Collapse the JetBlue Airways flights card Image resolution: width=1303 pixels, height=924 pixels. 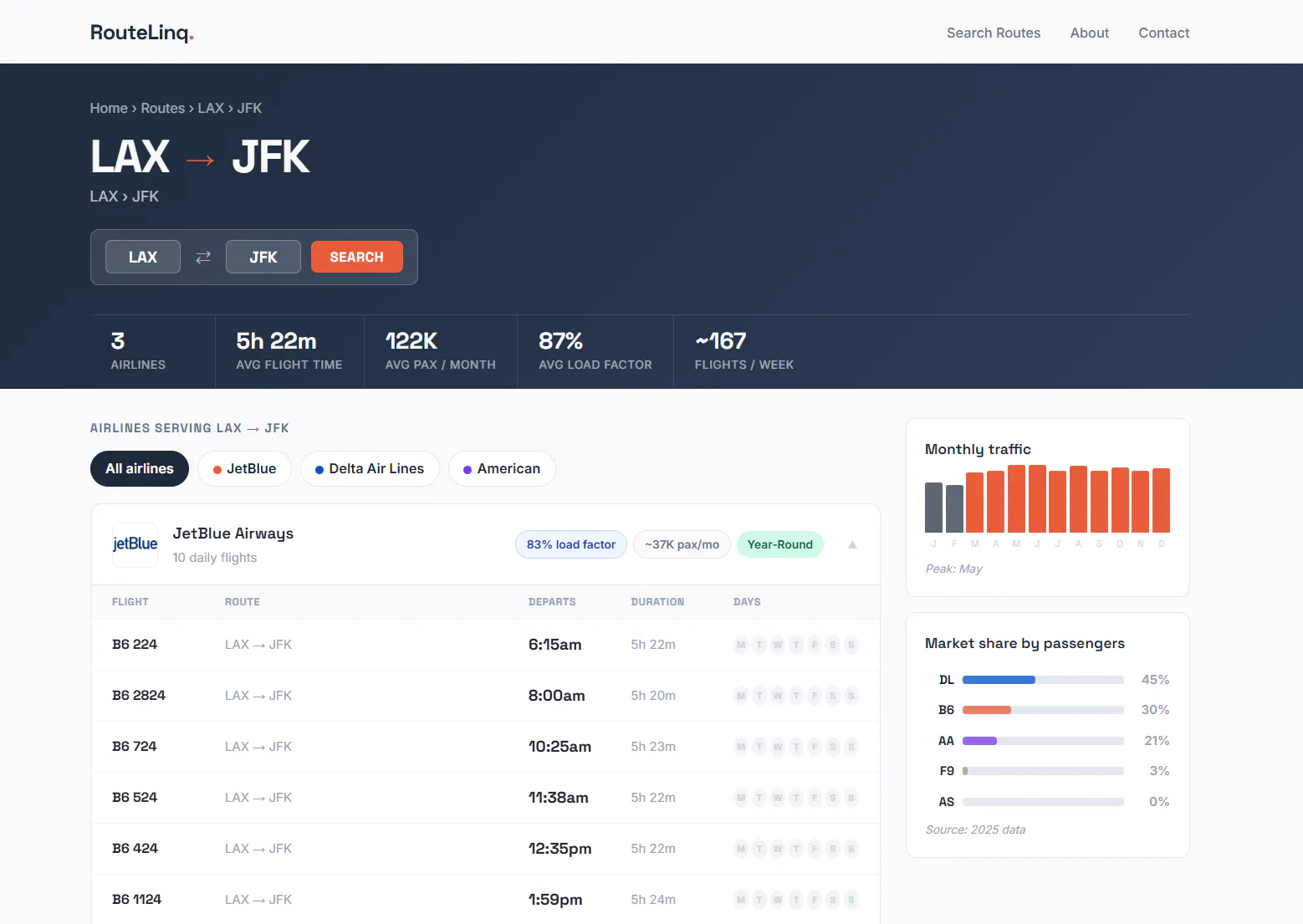[x=852, y=544]
